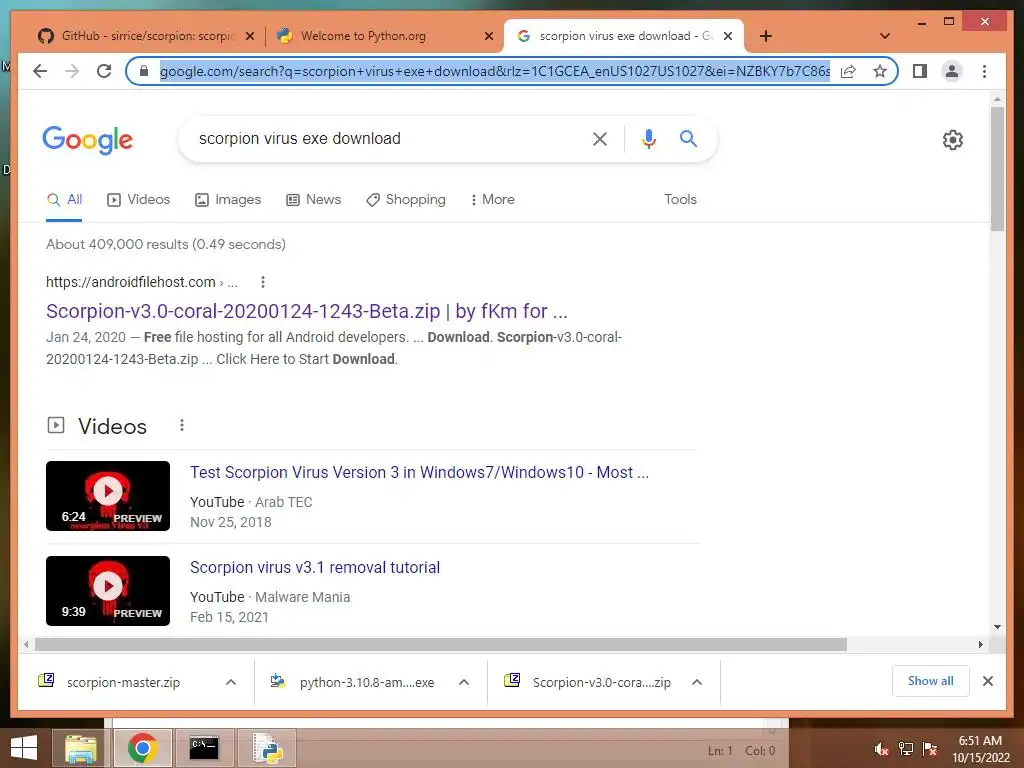Viewport: 1024px width, 768px height.
Task: Close the scorpion virus search tab
Action: [x=728, y=36]
